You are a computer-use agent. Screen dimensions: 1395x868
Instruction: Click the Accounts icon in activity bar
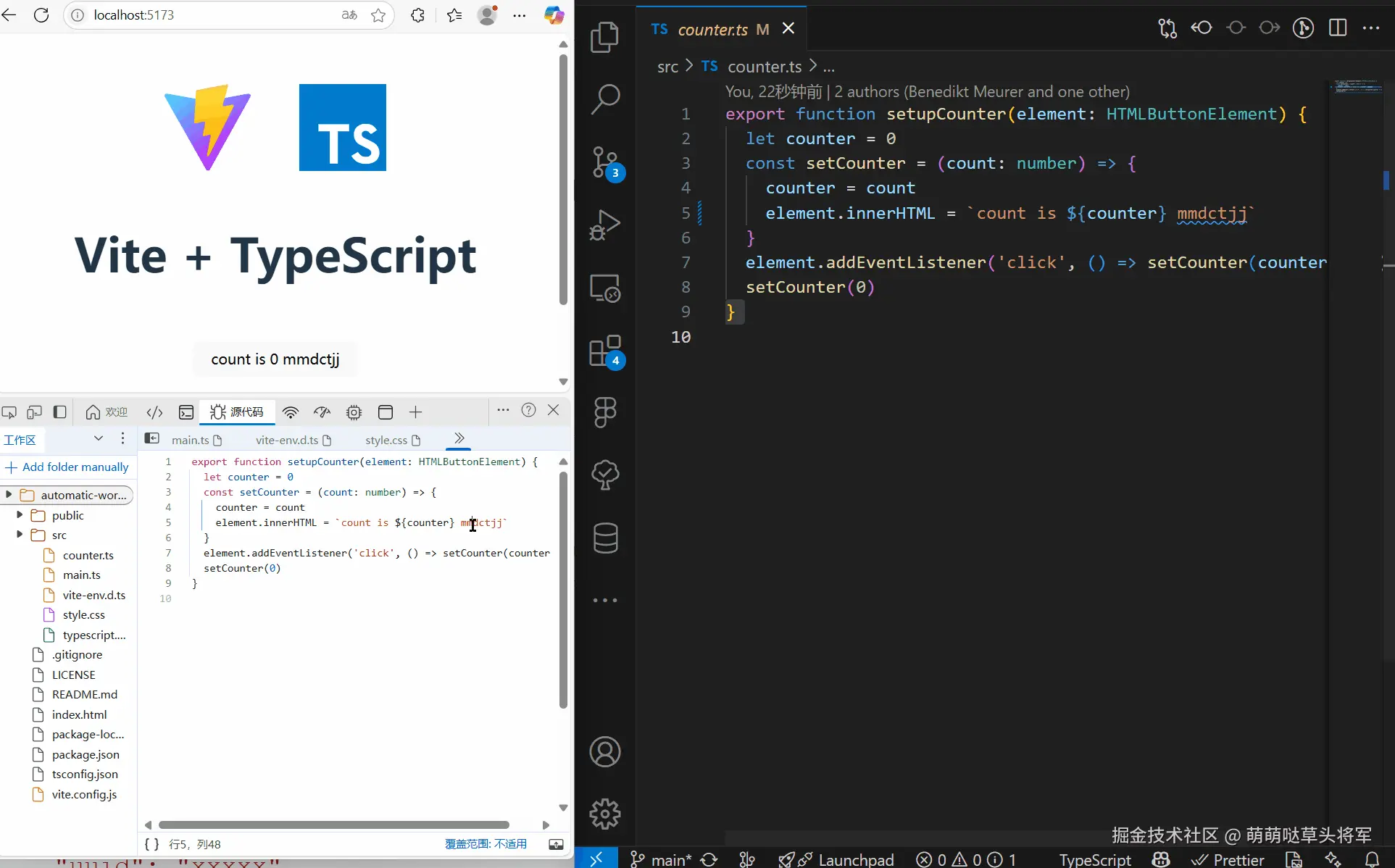tap(604, 752)
